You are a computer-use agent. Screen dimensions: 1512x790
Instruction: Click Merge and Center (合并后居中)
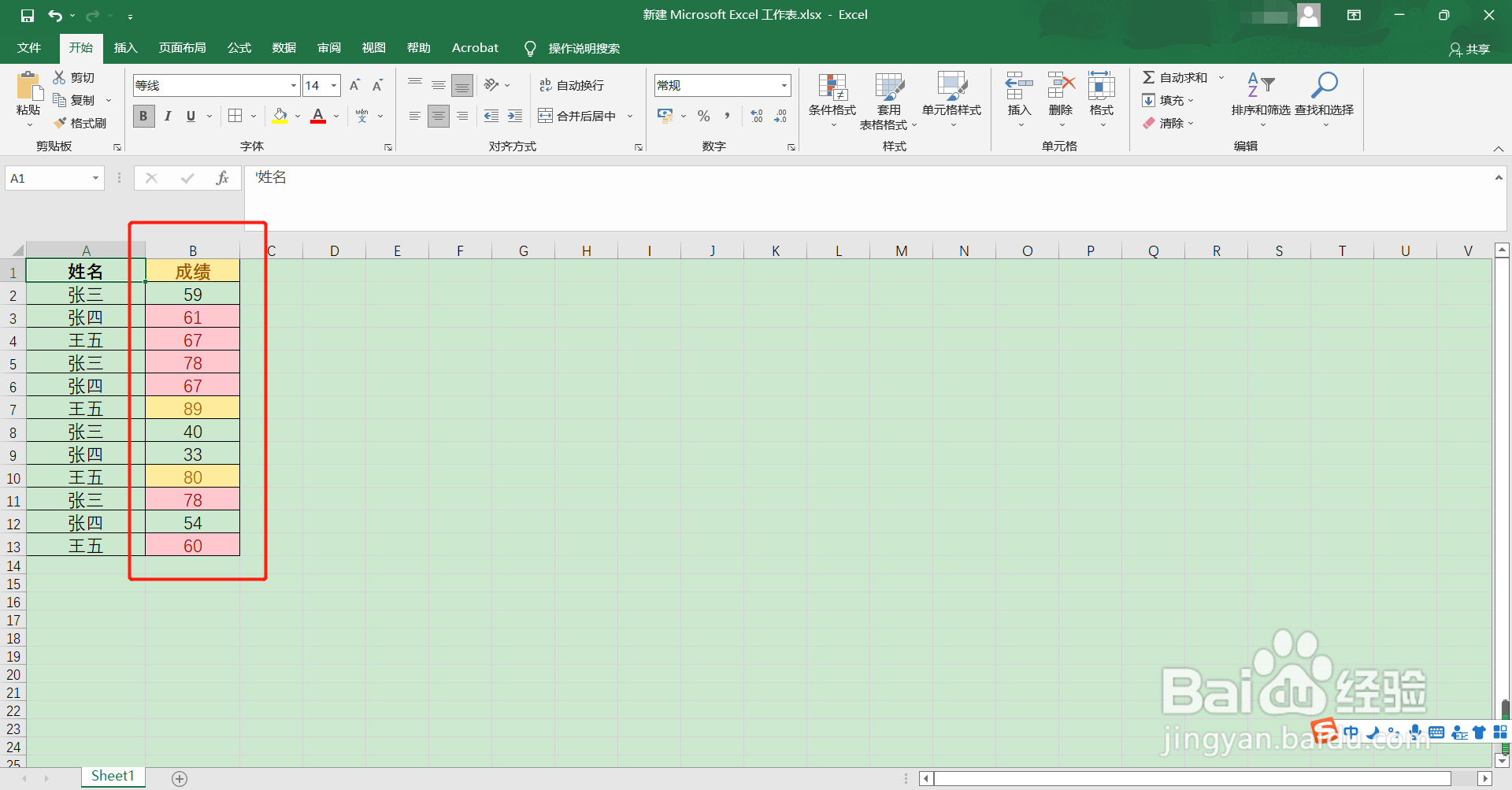point(577,116)
